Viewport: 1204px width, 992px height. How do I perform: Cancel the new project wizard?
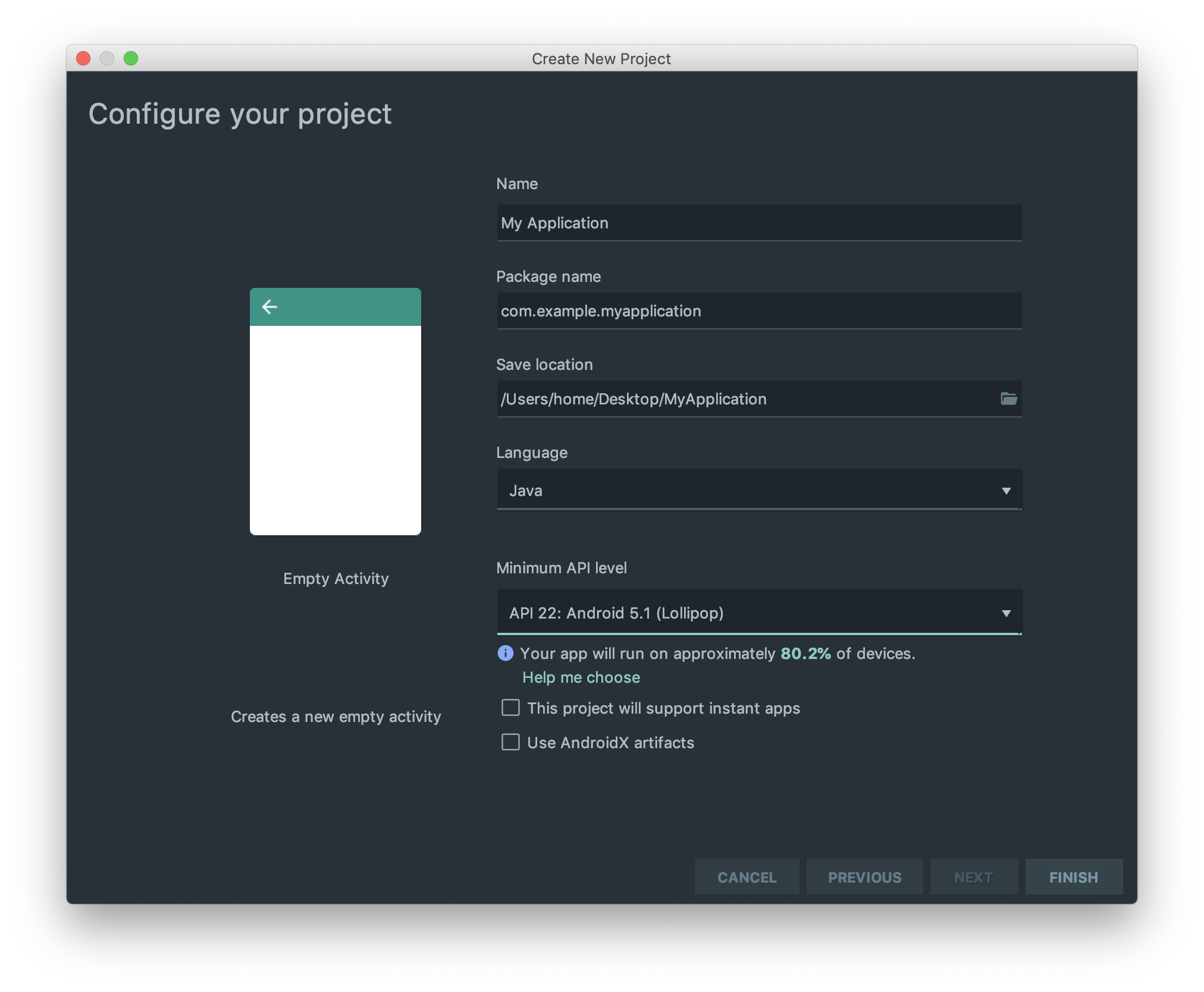coord(747,877)
